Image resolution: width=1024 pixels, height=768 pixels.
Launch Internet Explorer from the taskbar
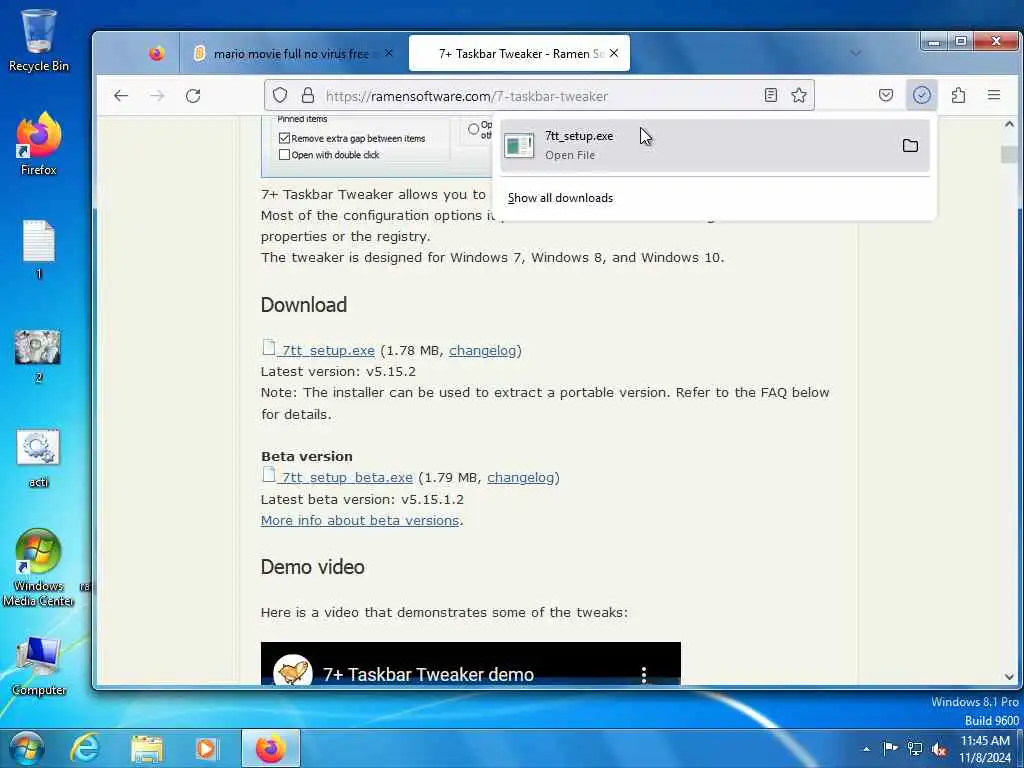click(86, 748)
